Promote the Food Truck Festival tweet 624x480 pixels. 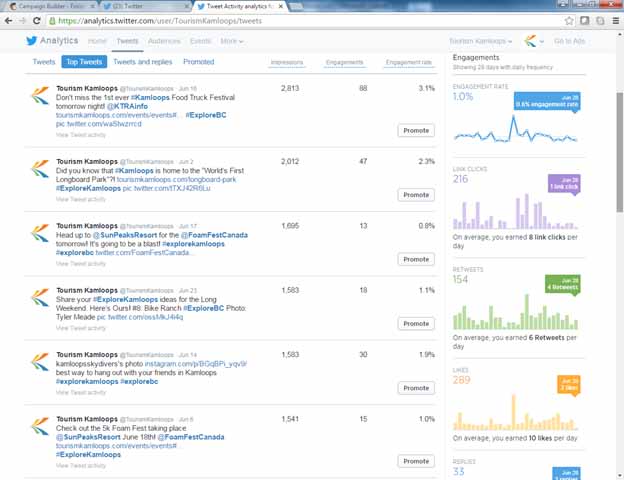pos(416,131)
